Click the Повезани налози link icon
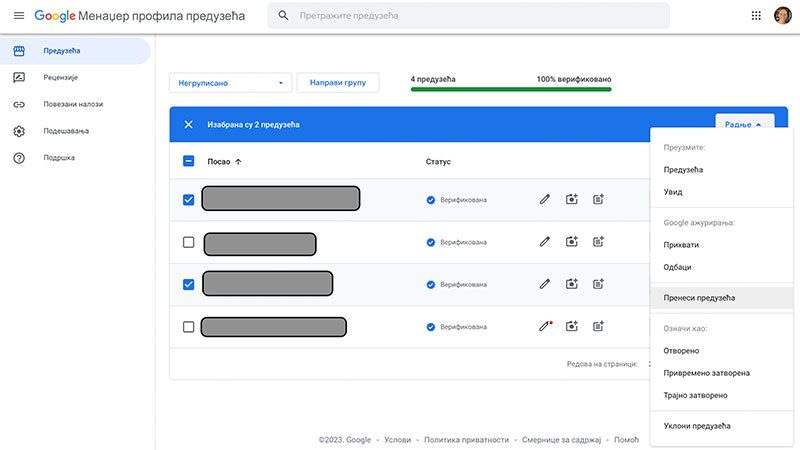This screenshot has width=800, height=450. click(19, 104)
